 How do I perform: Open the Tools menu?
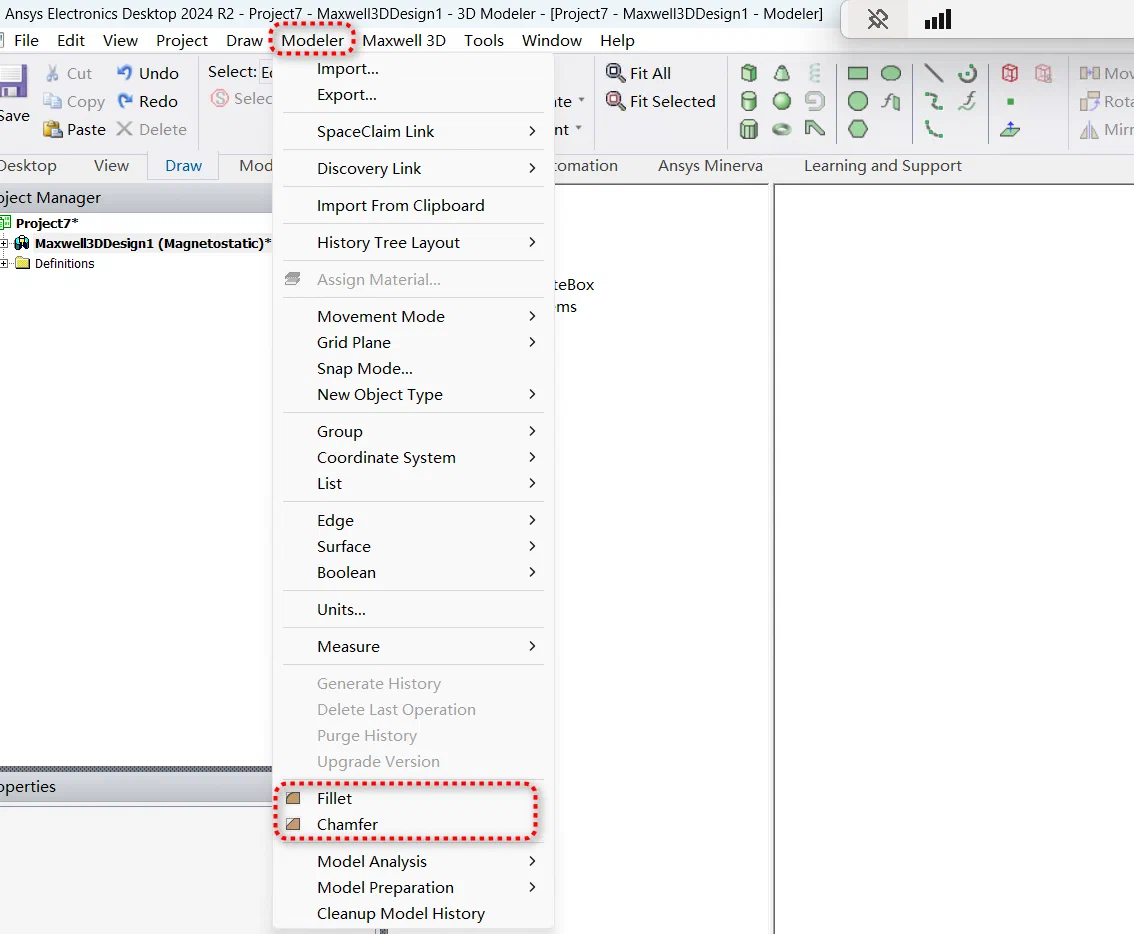(484, 41)
